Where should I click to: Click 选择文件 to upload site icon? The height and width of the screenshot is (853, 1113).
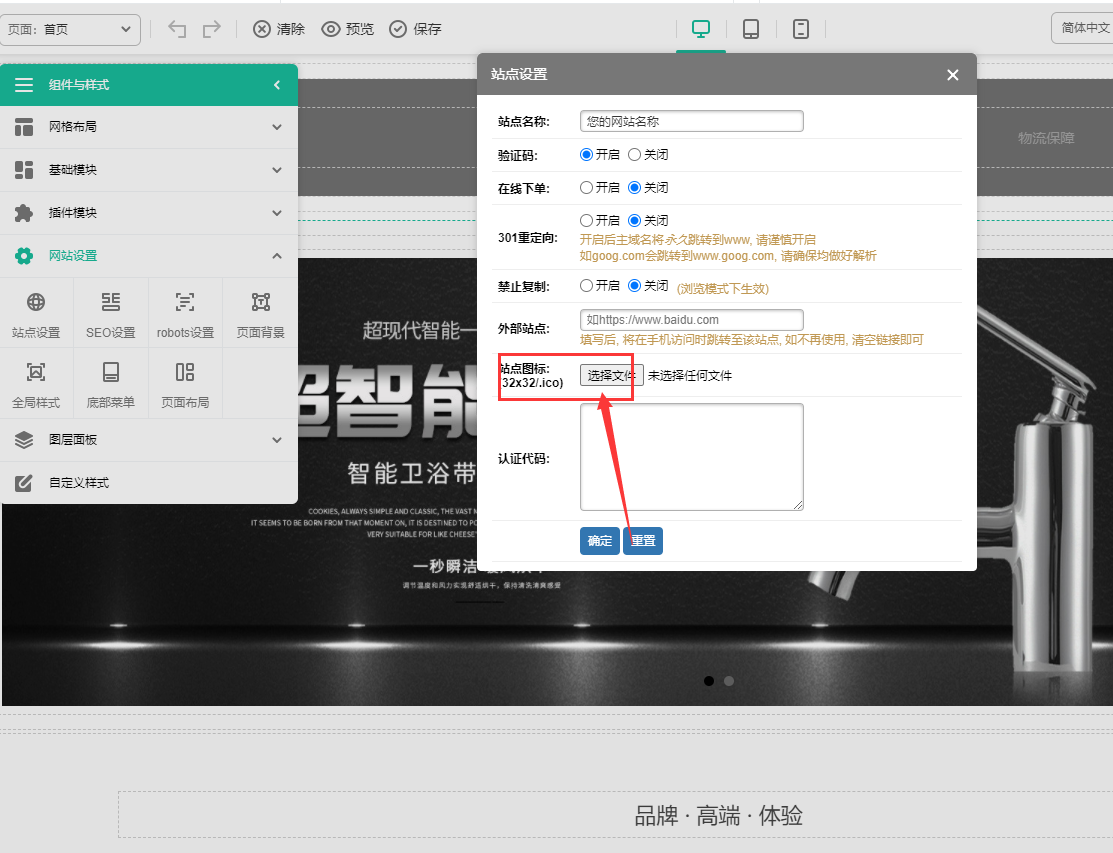point(611,376)
